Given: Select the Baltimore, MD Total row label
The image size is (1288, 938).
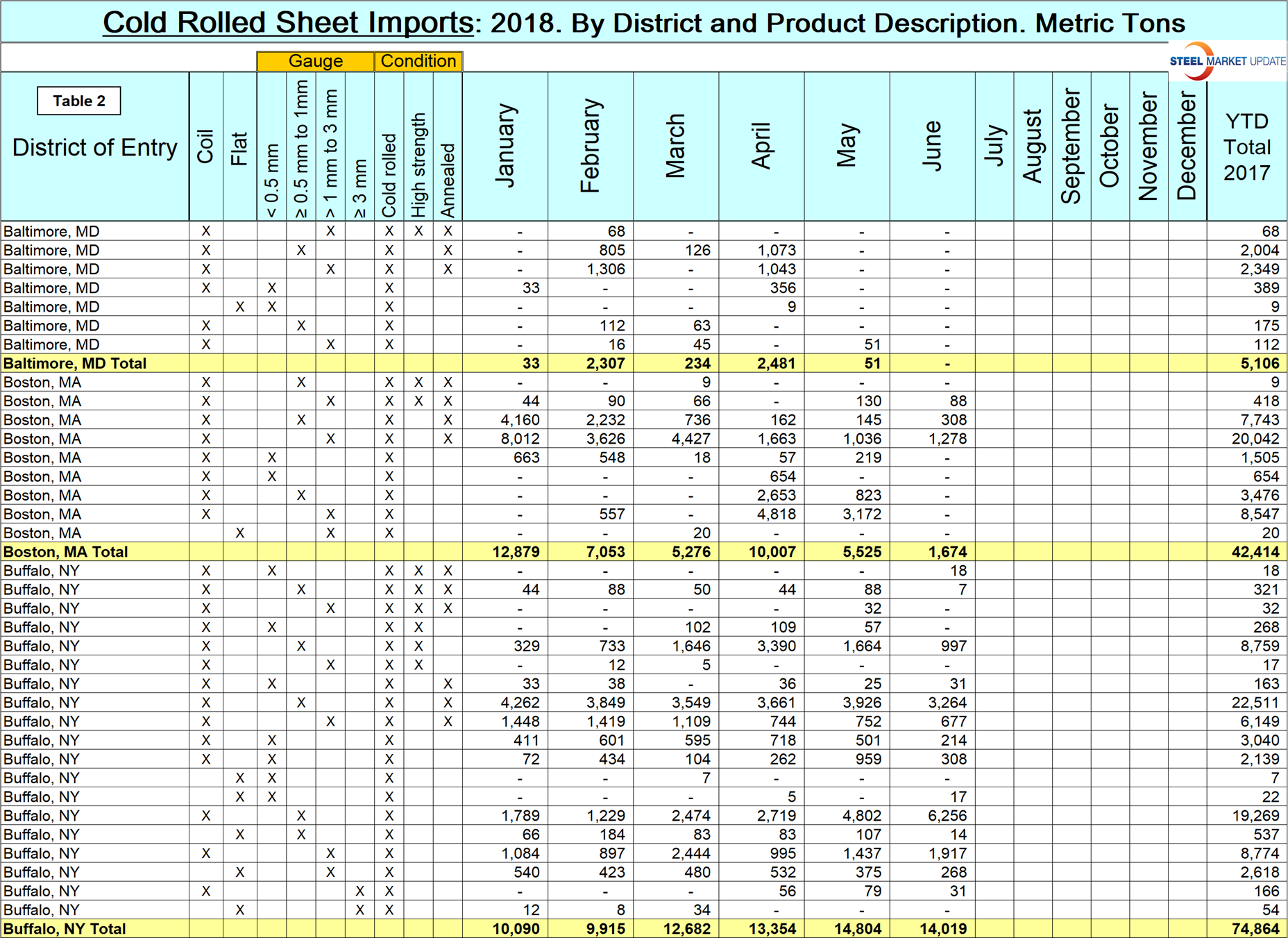Looking at the screenshot, I should pyautogui.click(x=75, y=363).
